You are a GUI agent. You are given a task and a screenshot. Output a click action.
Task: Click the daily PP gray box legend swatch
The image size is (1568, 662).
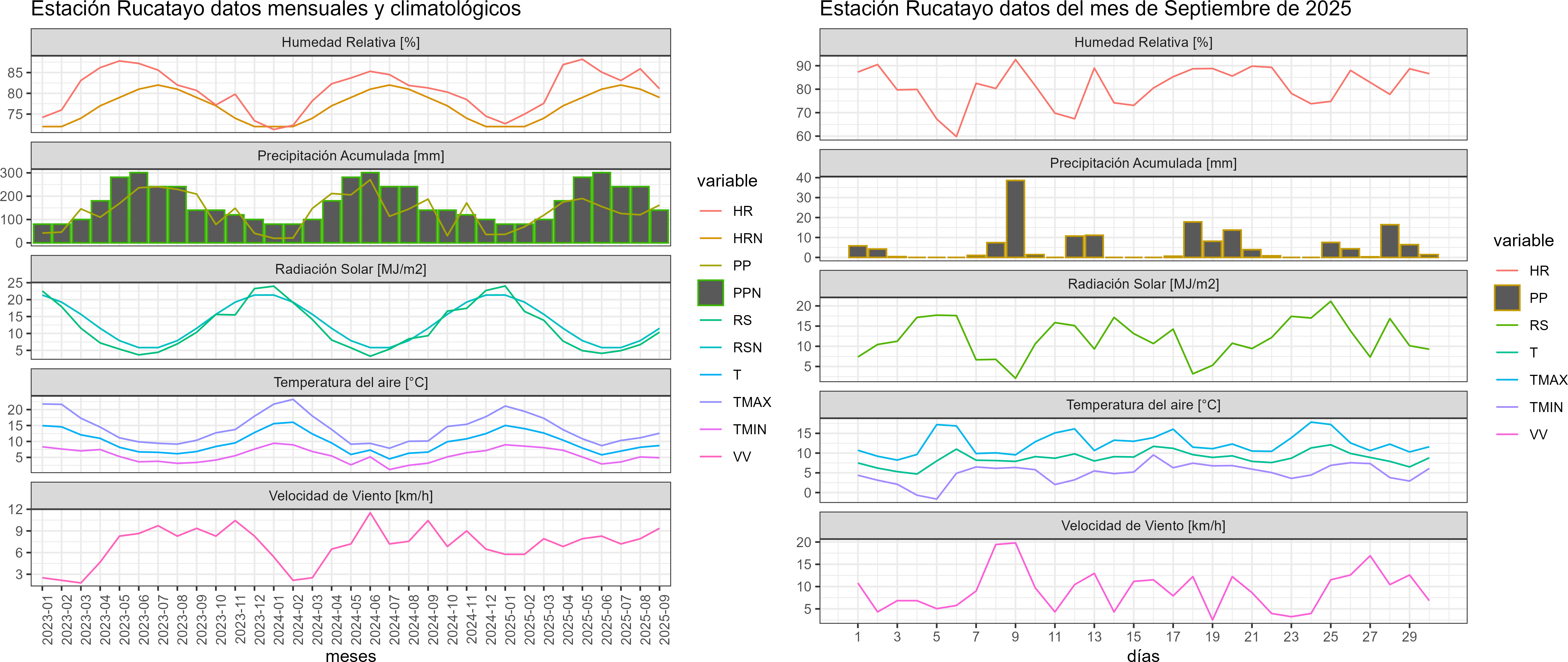click(x=1507, y=297)
